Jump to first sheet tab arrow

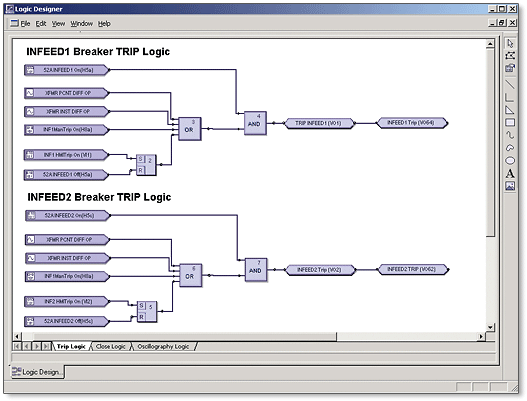coord(17,346)
